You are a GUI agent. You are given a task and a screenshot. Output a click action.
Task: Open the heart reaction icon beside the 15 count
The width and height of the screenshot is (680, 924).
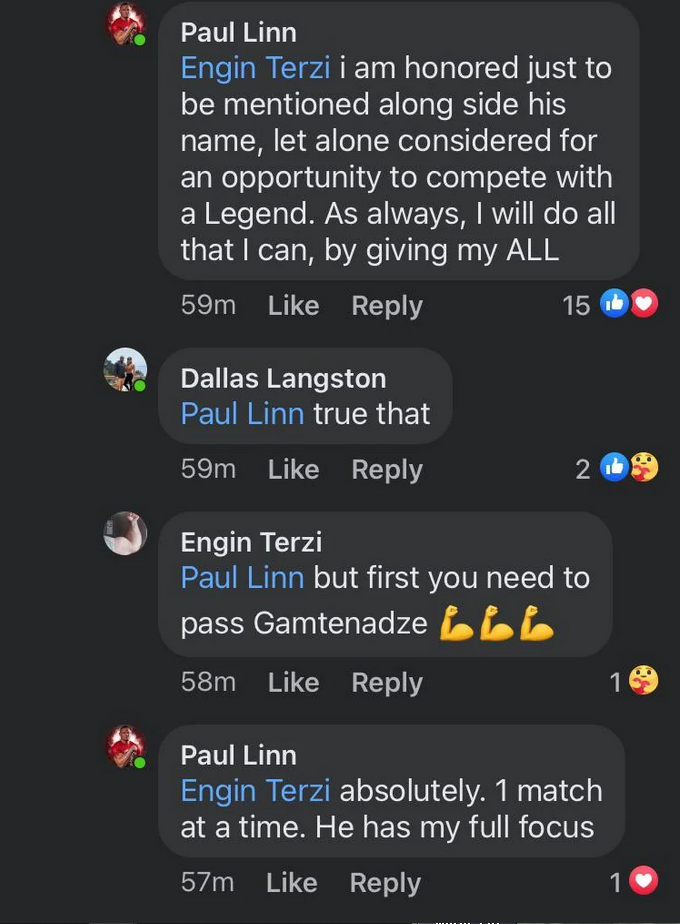(x=644, y=304)
